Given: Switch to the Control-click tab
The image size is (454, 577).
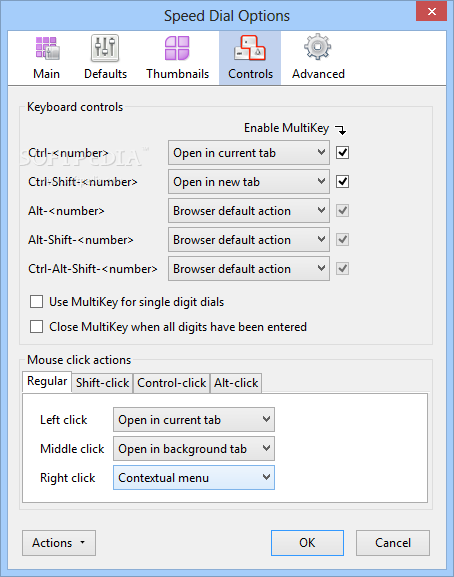Looking at the screenshot, I should 171,383.
